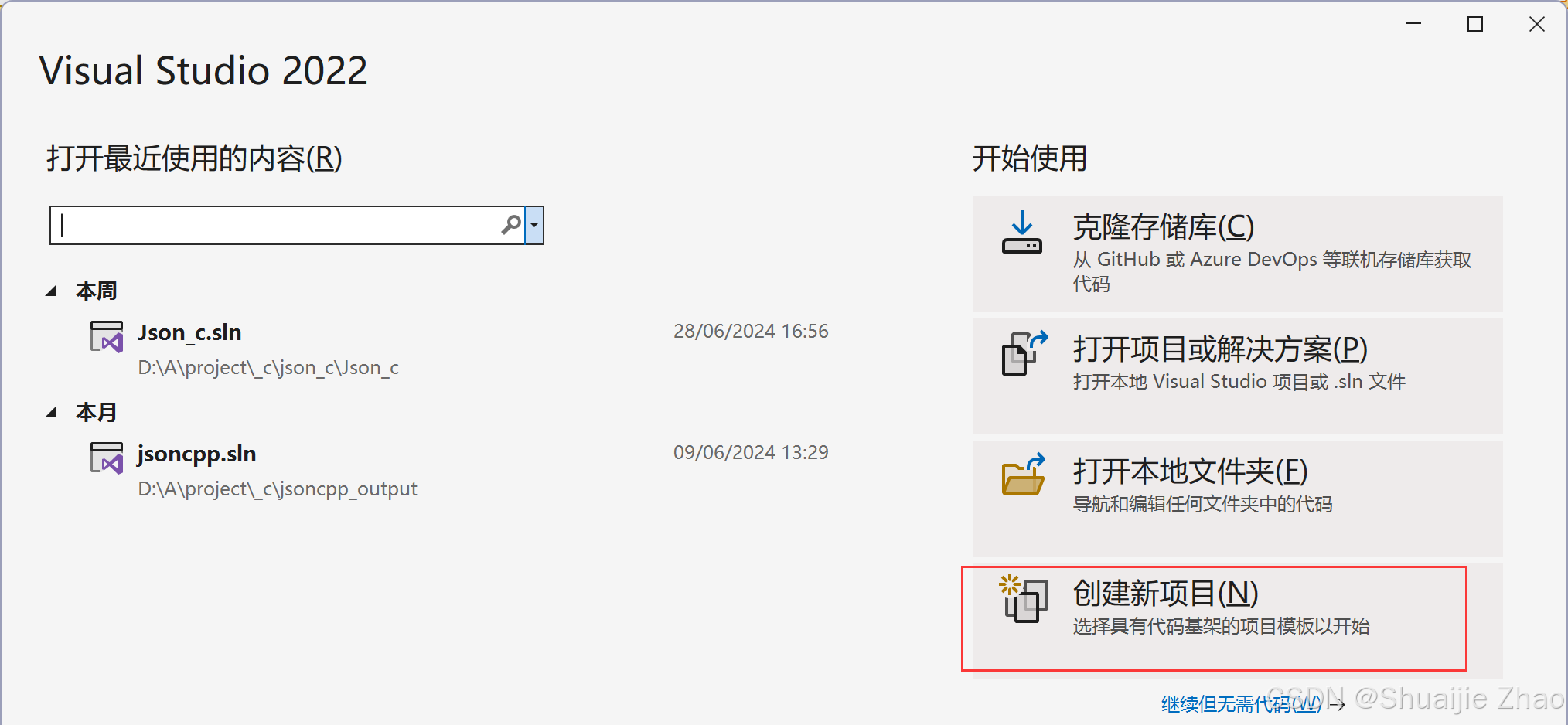
Task: Click the 创建新项目(N) button
Action: pyautogui.click(x=1237, y=620)
